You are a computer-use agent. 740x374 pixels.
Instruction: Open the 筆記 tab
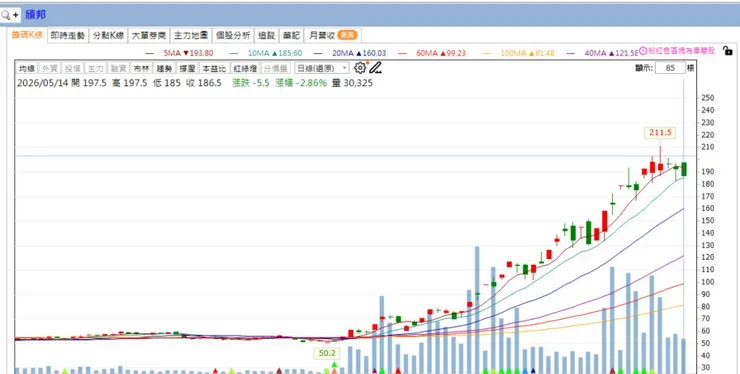click(291, 35)
